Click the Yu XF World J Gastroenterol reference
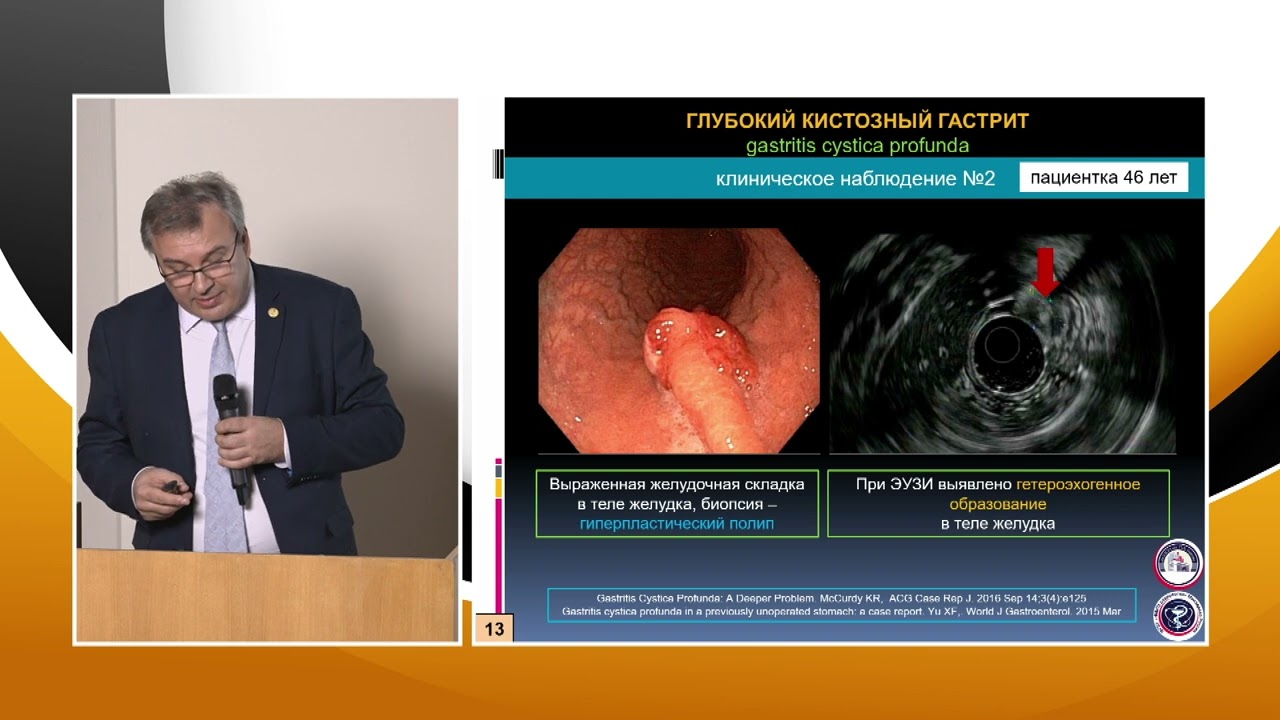This screenshot has width=1280, height=720. (842, 611)
